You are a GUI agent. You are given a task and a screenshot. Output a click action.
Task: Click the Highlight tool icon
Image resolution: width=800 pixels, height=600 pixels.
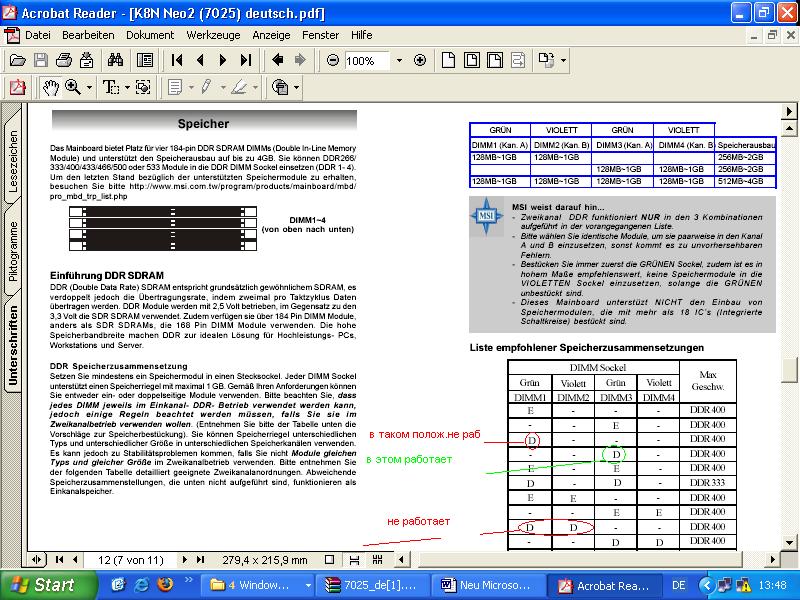(238, 87)
